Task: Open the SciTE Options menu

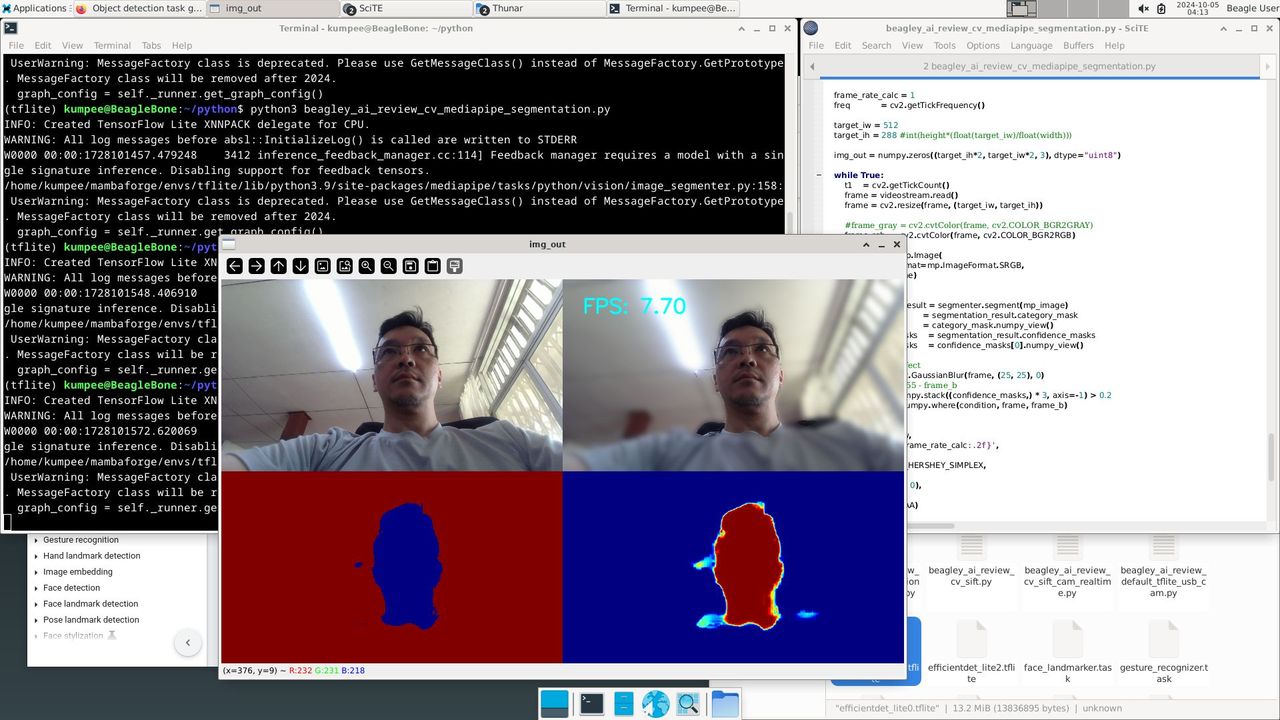Action: pyautogui.click(x=983, y=45)
